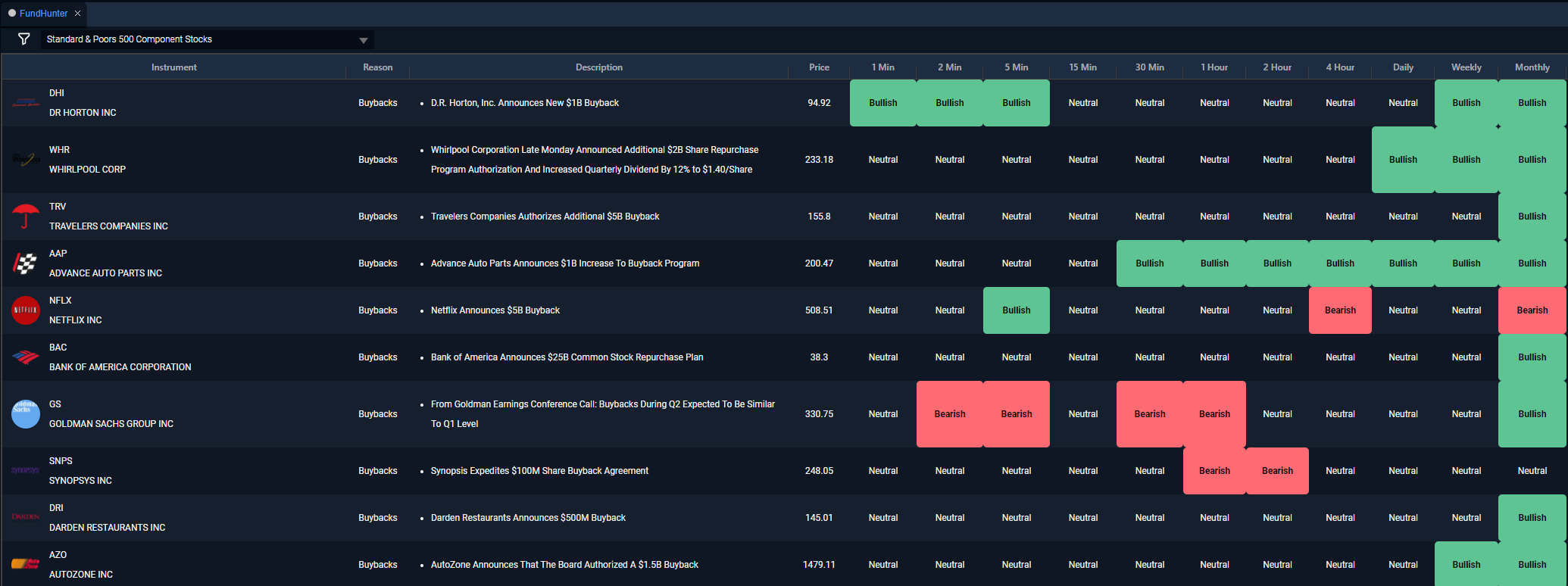The image size is (1568, 586).
Task: Click Netflix's red 4 Hour Bearish cell
Action: coord(1340,310)
